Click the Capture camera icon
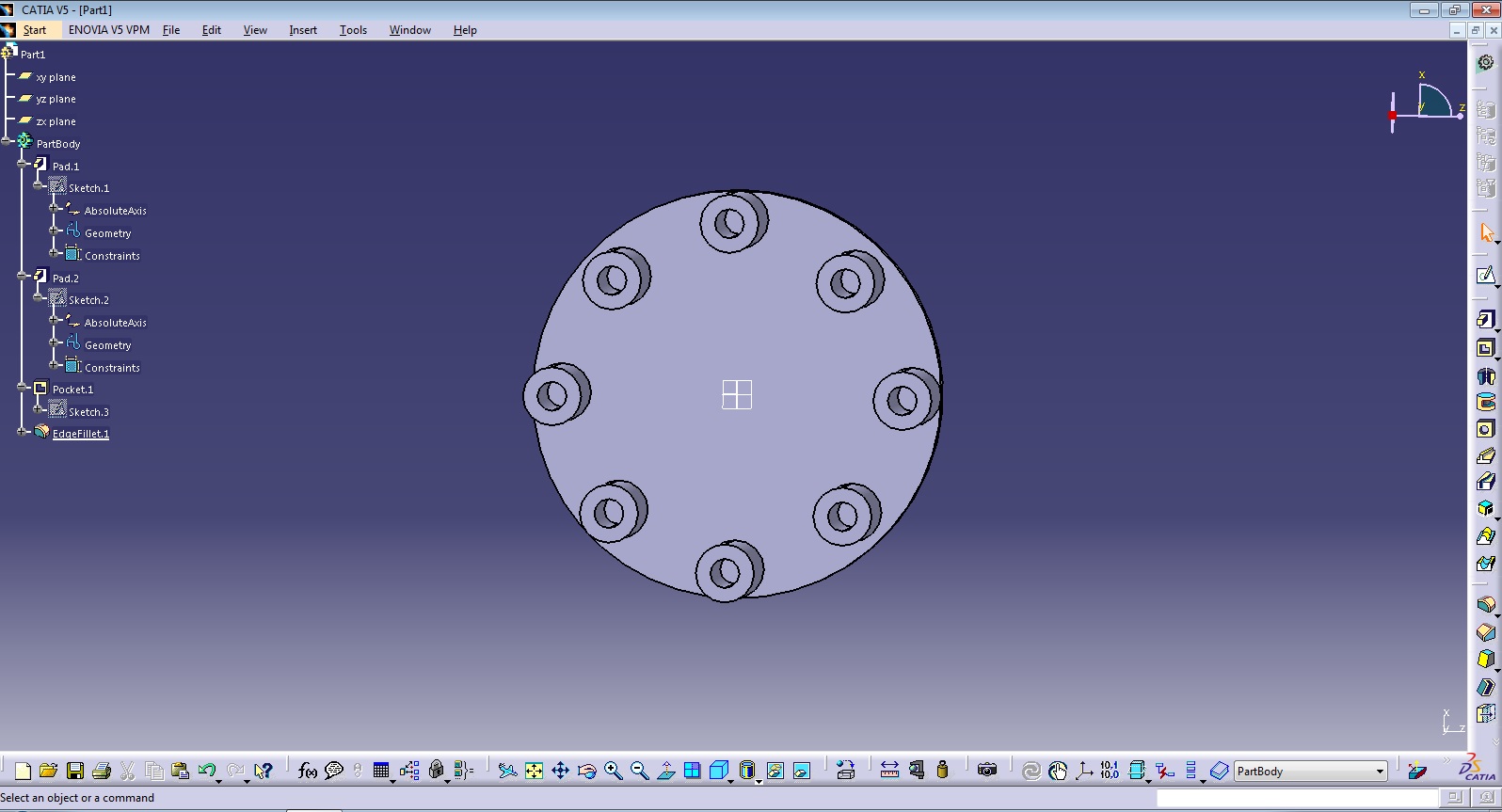1502x812 pixels. coord(986,771)
